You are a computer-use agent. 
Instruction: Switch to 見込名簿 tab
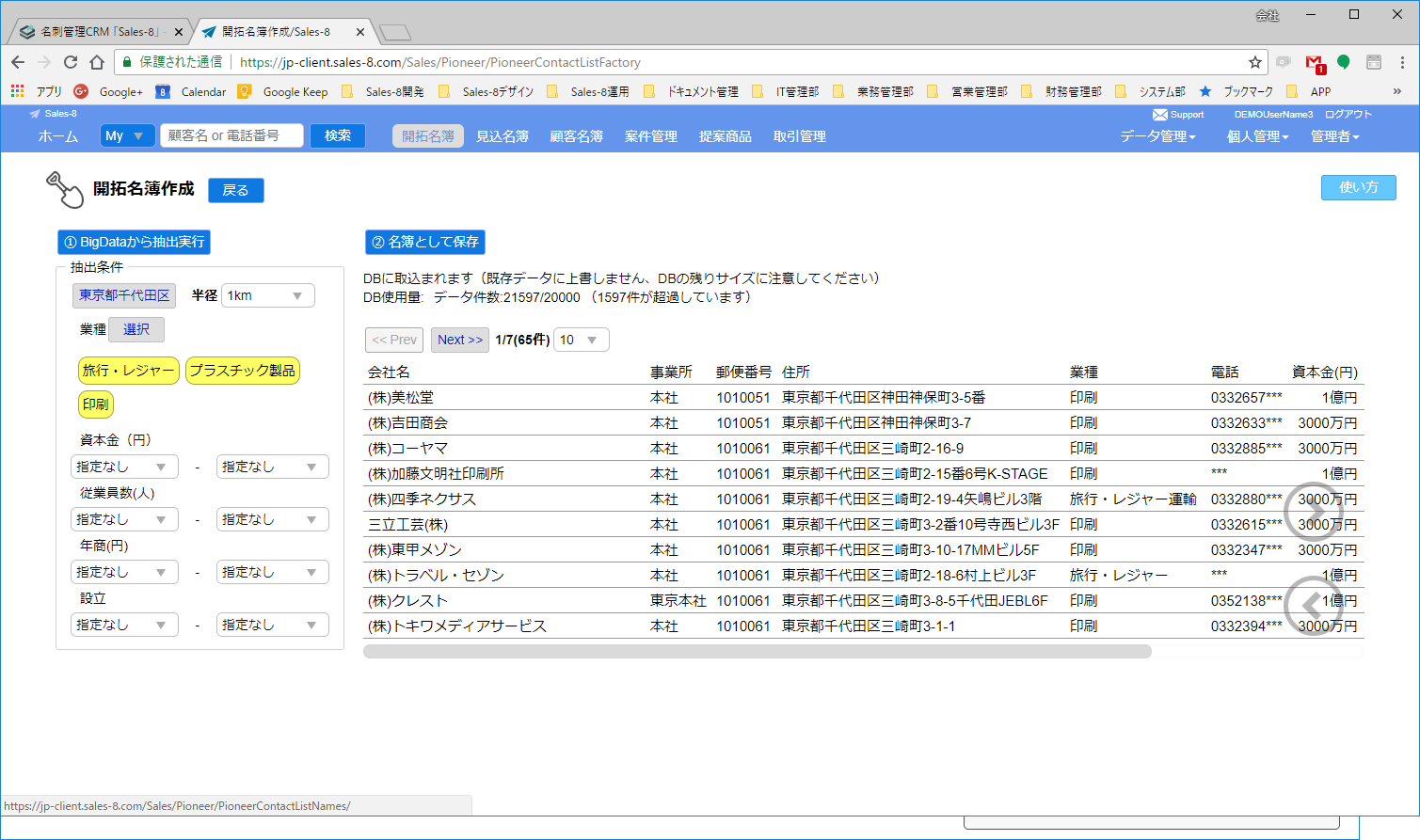pos(502,136)
